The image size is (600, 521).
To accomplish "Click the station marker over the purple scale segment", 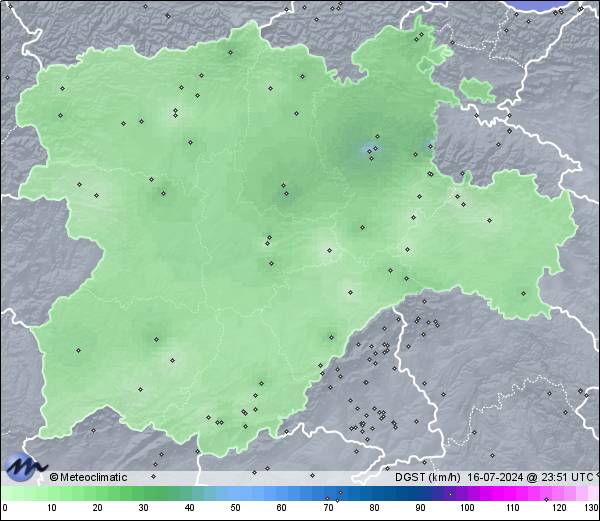I will coord(450,494).
